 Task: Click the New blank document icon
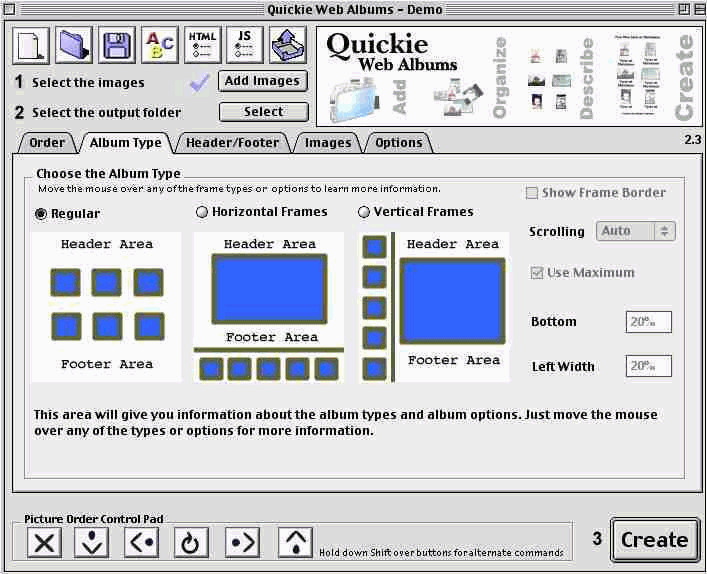tap(31, 45)
